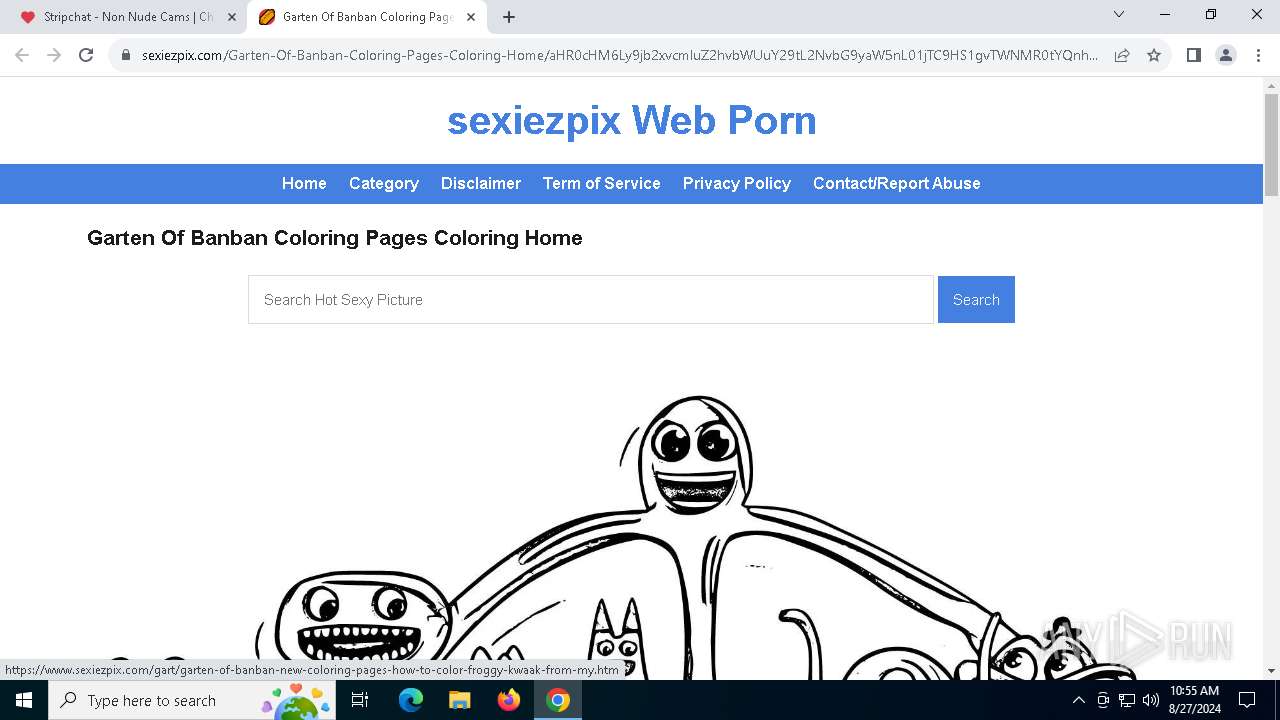View site information lock icon

(x=126, y=55)
